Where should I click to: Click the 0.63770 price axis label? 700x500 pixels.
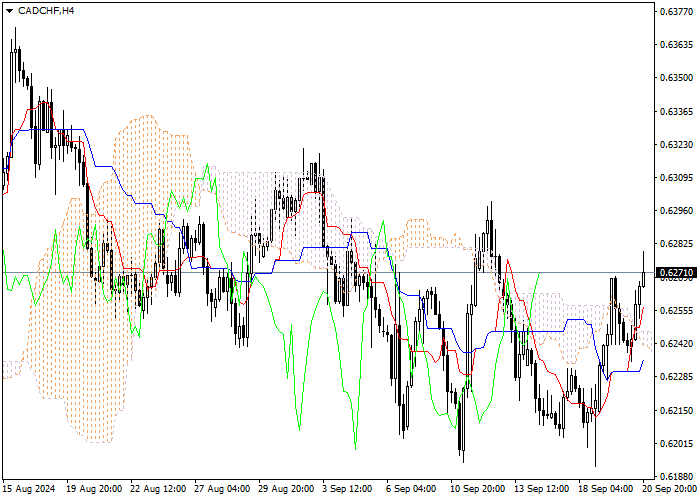pos(676,12)
